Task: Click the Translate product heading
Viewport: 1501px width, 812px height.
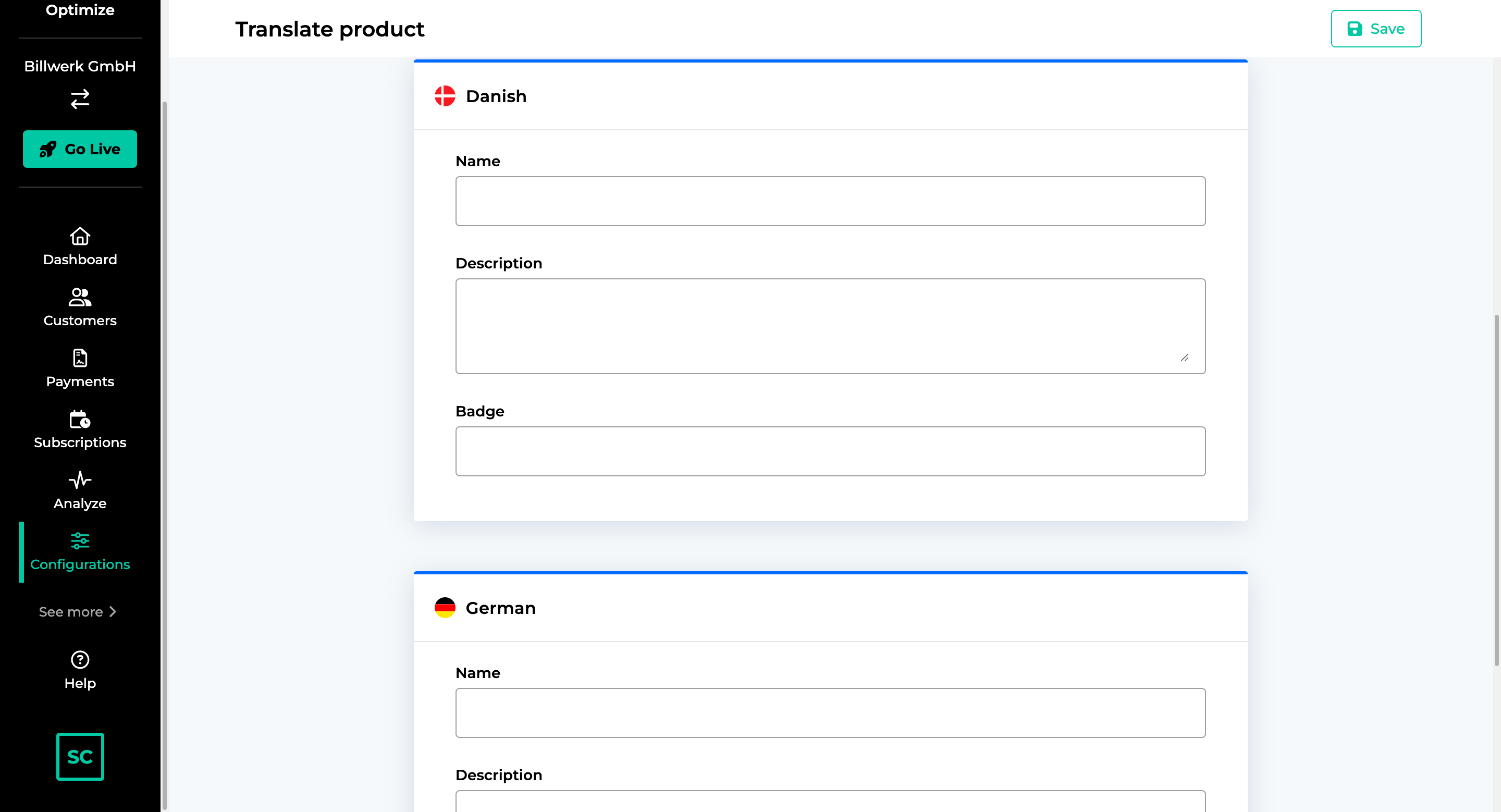Action: tap(330, 29)
